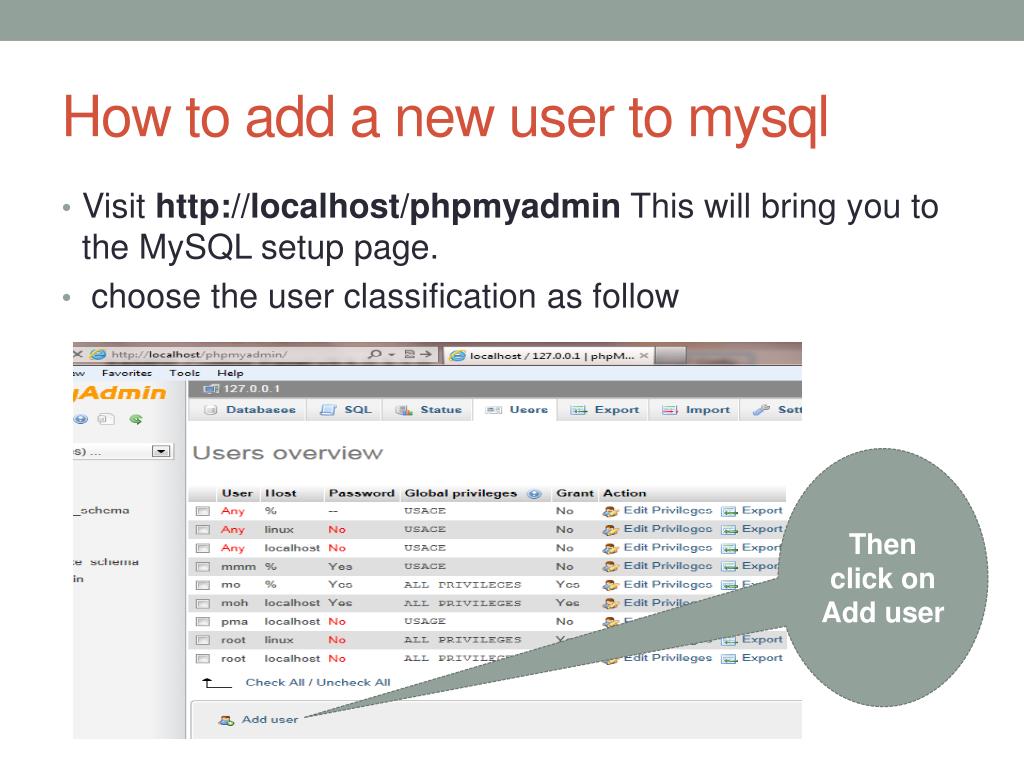Click the green reload icon in sidebar

point(136,419)
